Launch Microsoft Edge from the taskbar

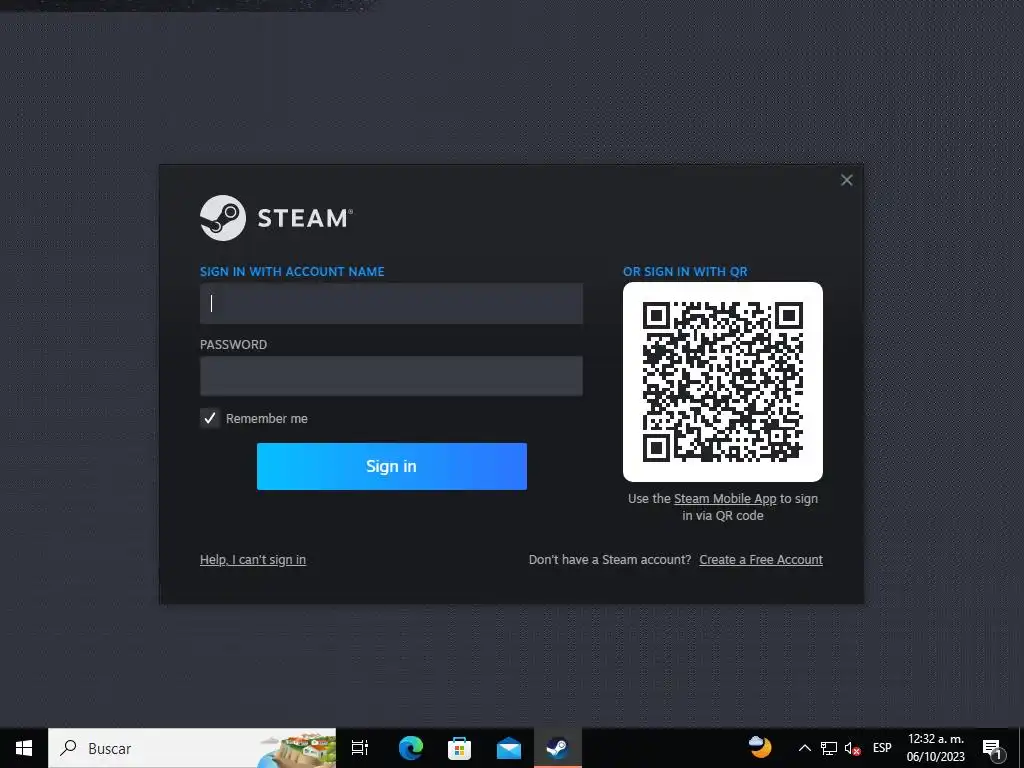click(x=411, y=748)
